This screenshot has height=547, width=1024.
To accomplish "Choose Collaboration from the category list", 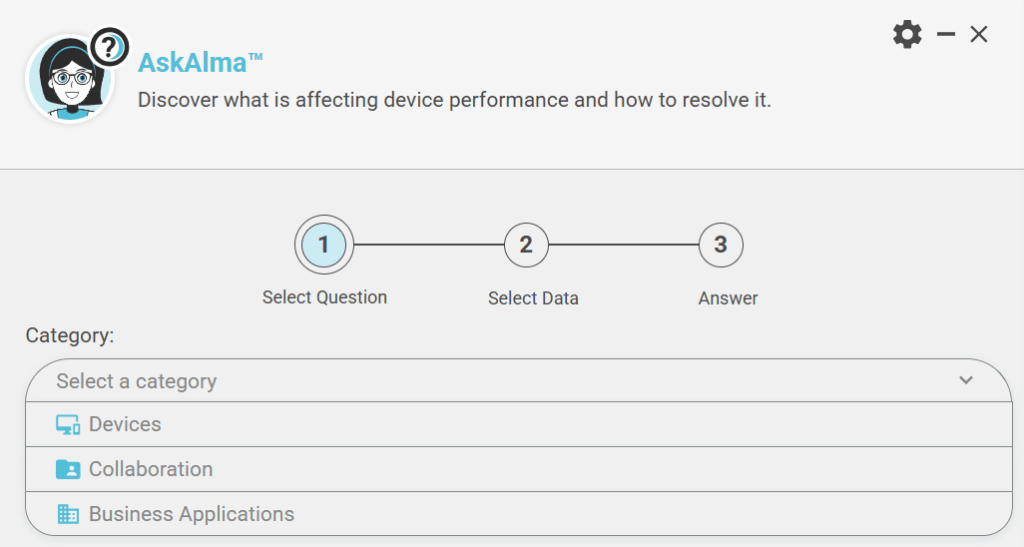I will [151, 469].
